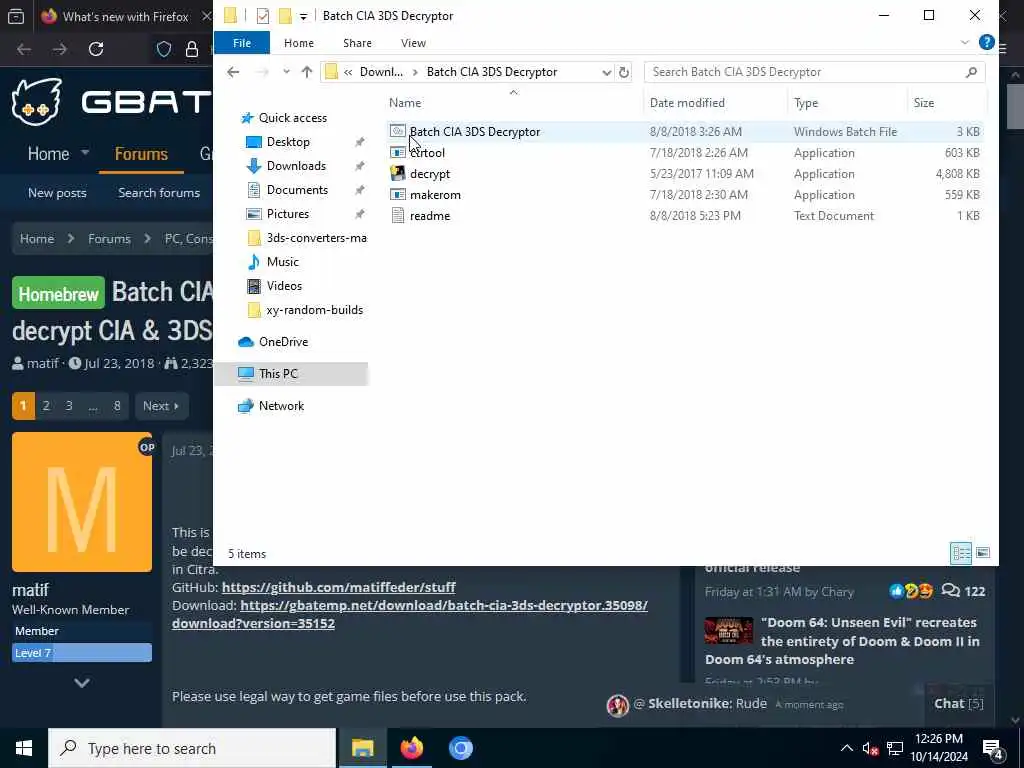1024x768 pixels.
Task: Click muted volume tray icon
Action: pyautogui.click(x=870, y=749)
